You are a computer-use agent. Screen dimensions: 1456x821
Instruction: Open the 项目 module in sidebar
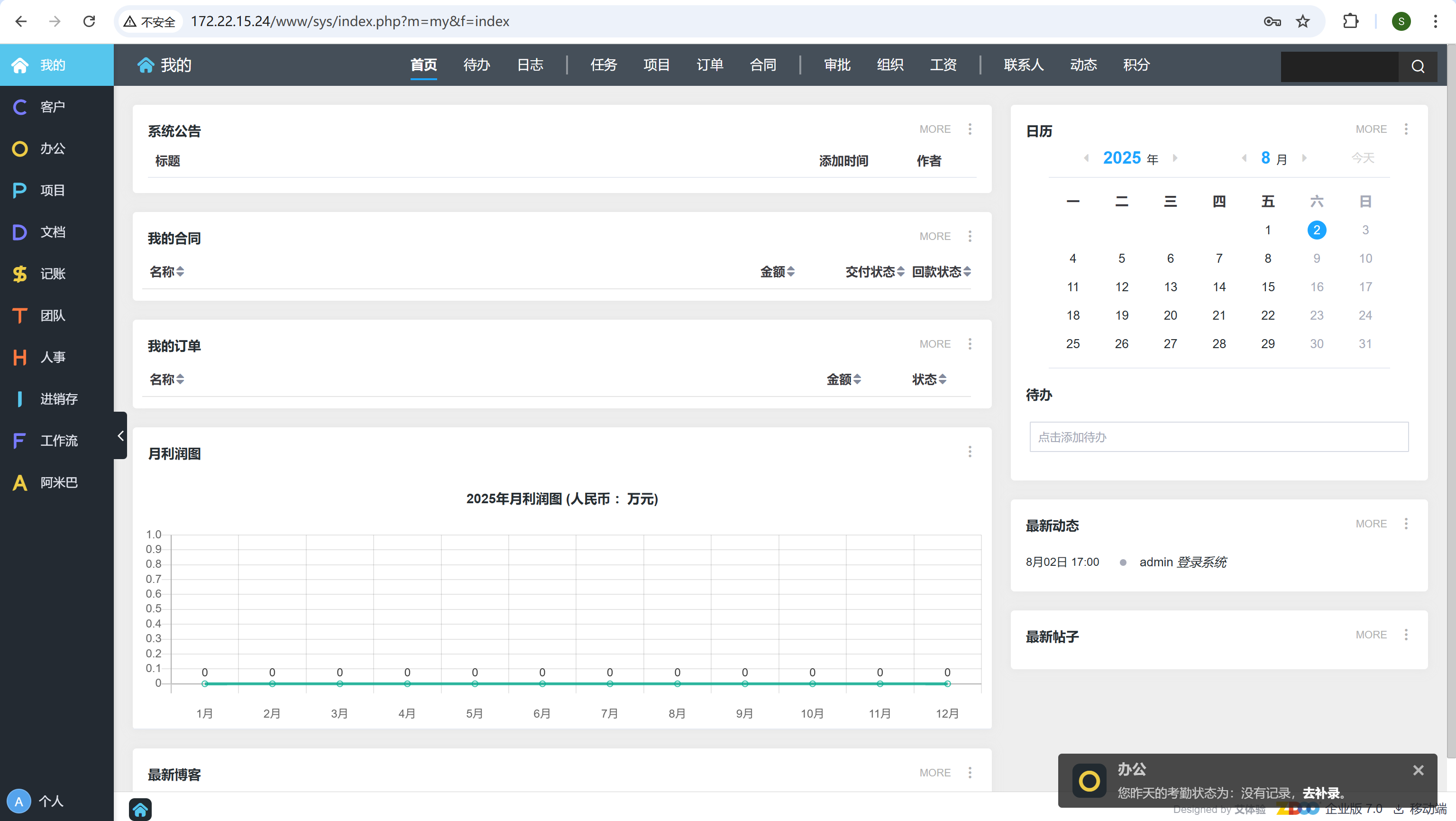point(56,191)
